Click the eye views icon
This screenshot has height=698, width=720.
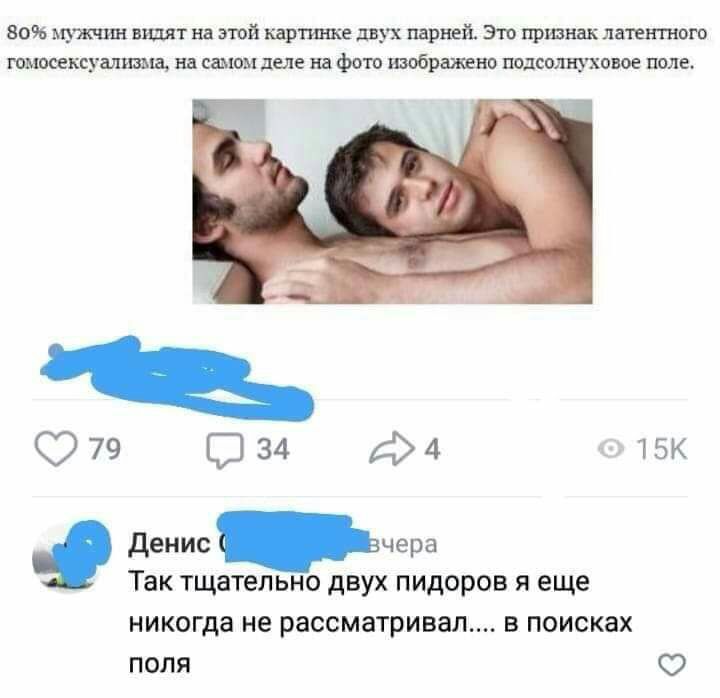pyautogui.click(x=611, y=449)
